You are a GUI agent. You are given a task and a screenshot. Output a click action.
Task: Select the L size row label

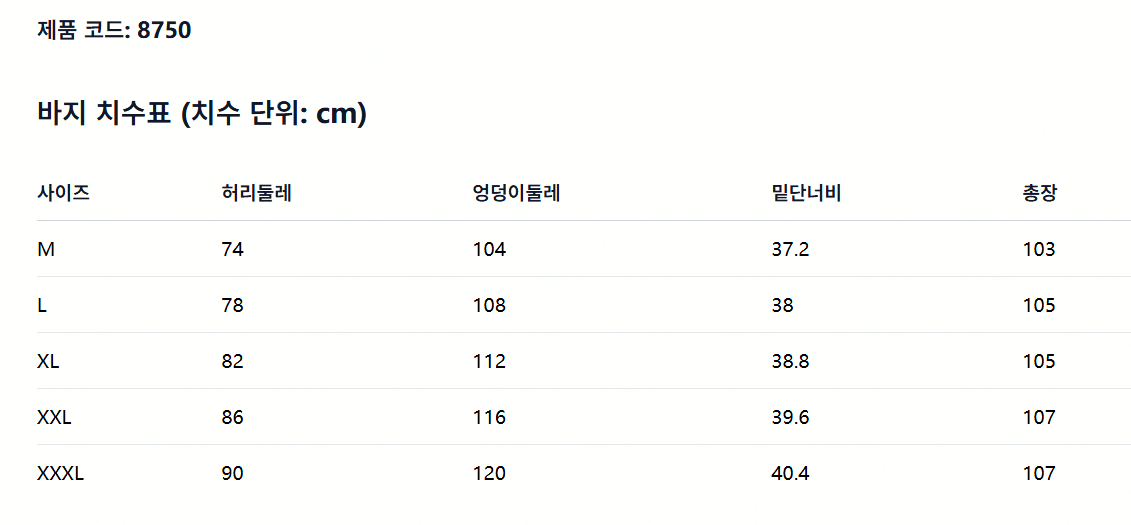(x=42, y=306)
